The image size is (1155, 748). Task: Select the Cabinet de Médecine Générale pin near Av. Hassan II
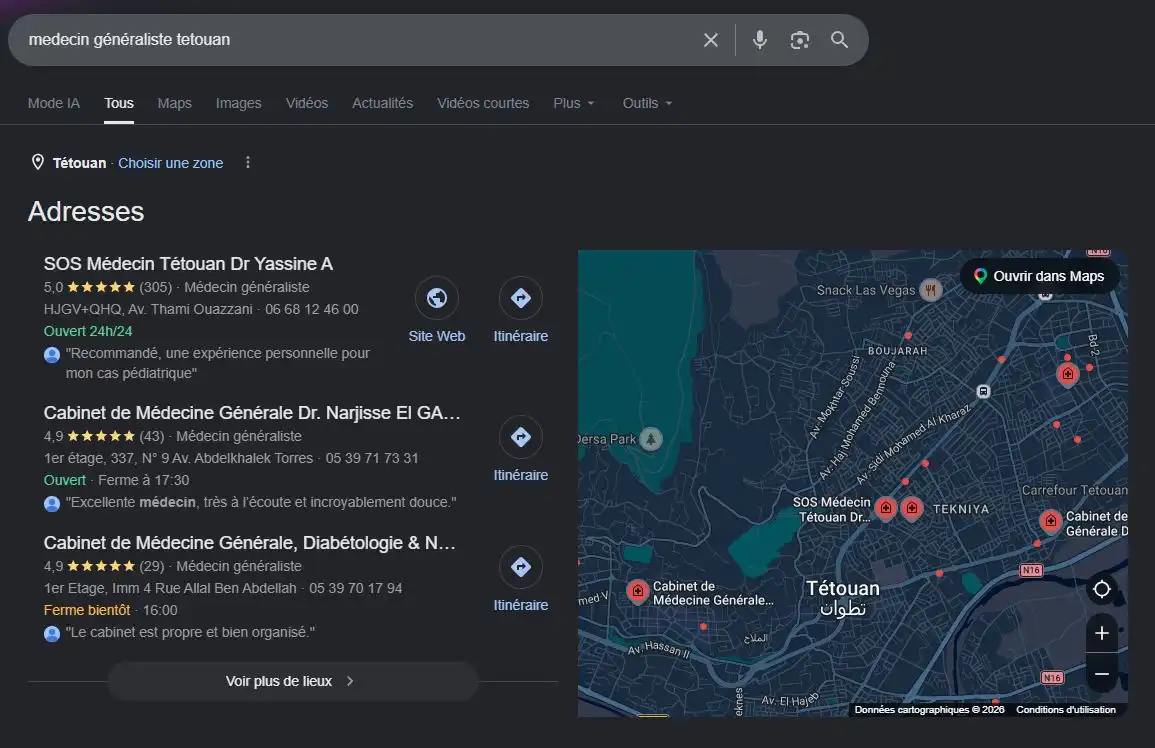[x=637, y=591]
